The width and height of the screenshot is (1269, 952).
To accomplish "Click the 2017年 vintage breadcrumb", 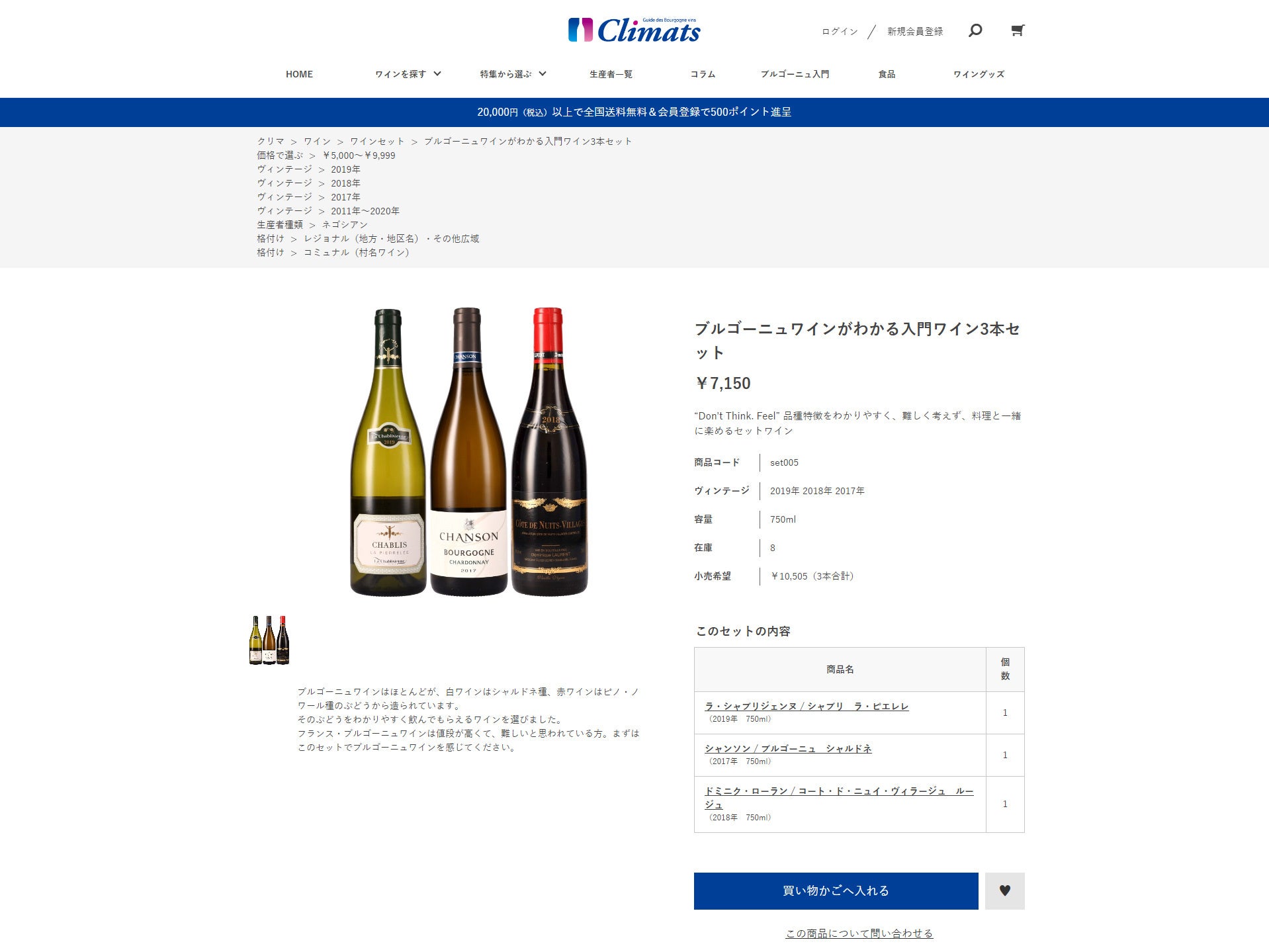I will point(345,196).
